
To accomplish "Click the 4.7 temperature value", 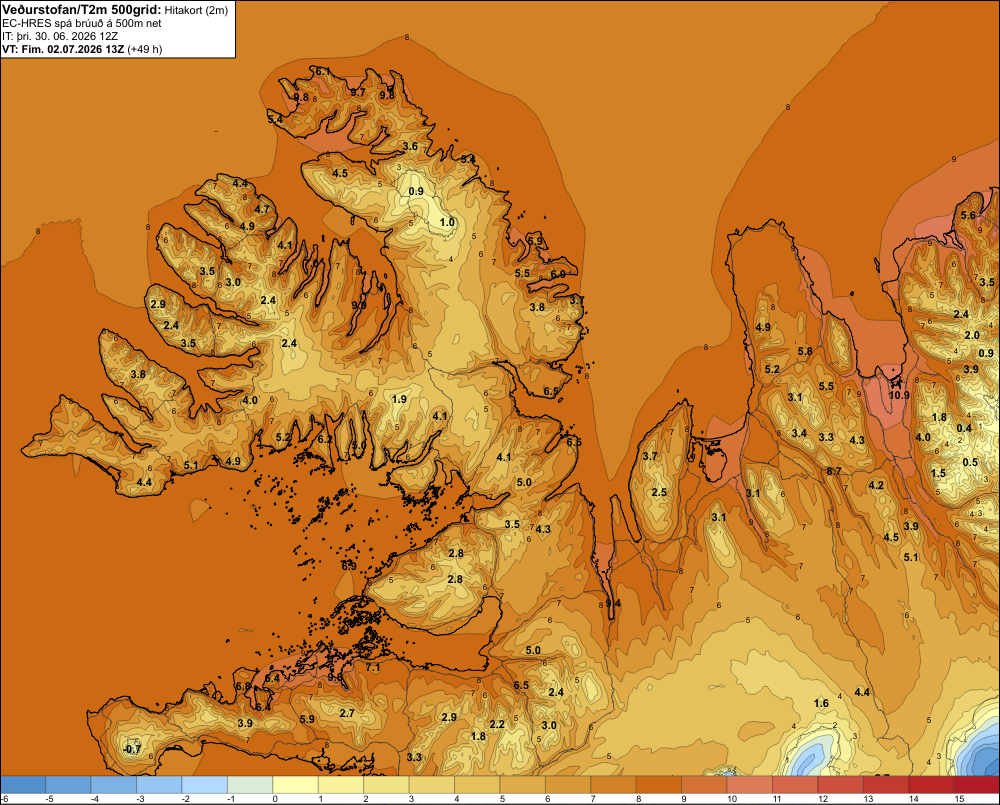I will (x=262, y=209).
